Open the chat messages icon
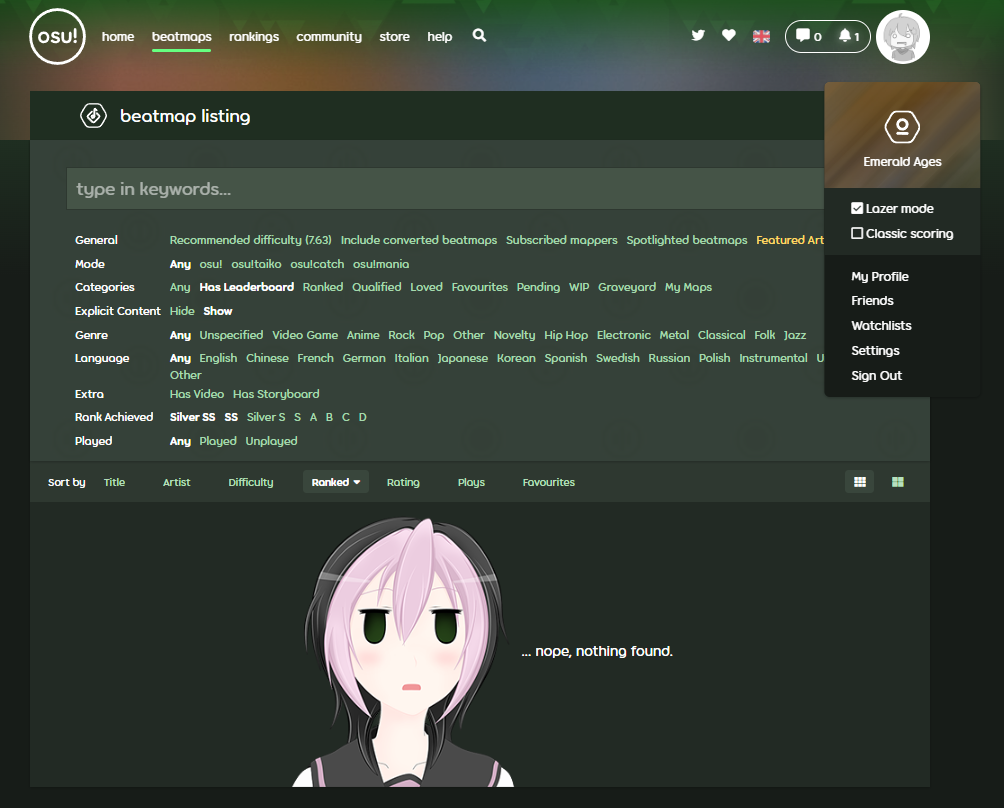The image size is (1004, 808). 808,36
